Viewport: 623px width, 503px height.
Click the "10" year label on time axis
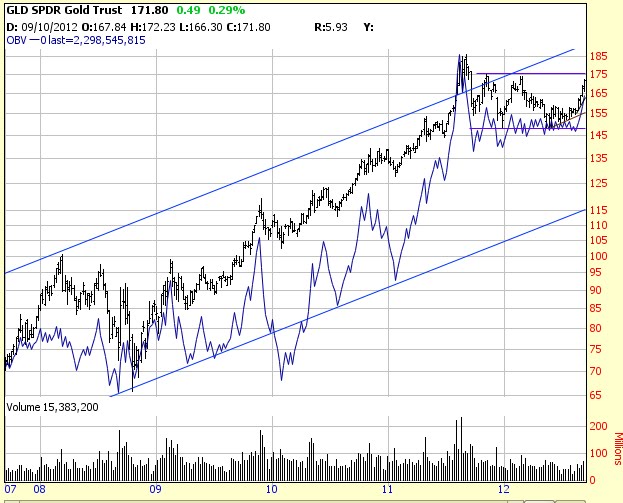coord(271,489)
